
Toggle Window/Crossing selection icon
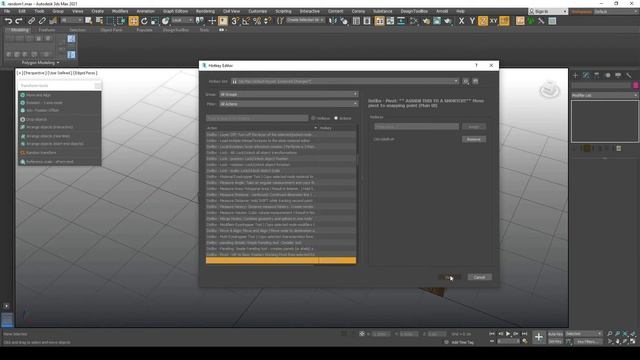pos(121,21)
